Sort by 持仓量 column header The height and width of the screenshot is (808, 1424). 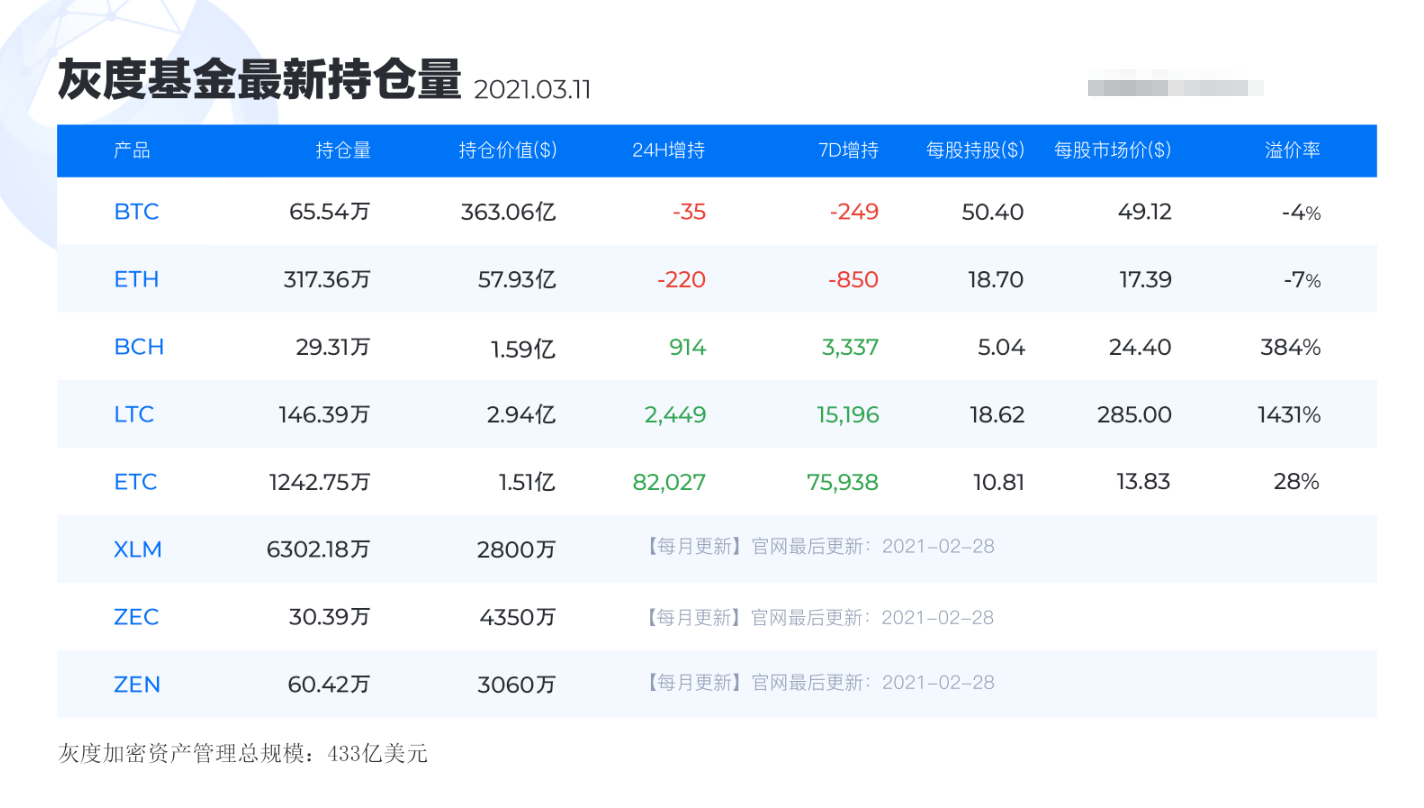[343, 150]
